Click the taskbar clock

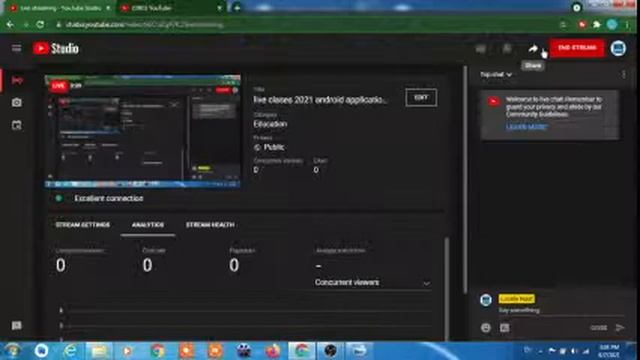pyautogui.click(x=610, y=351)
